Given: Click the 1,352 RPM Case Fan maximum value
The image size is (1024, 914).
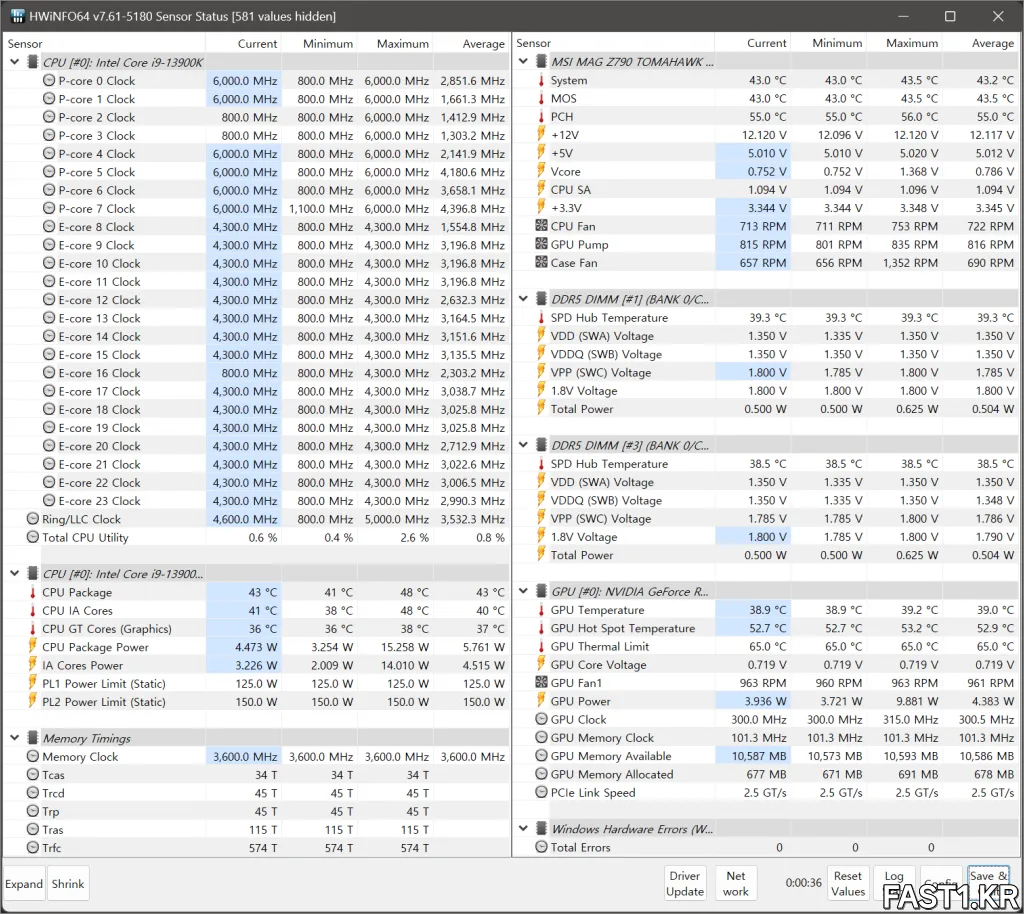Looking at the screenshot, I should tap(910, 263).
